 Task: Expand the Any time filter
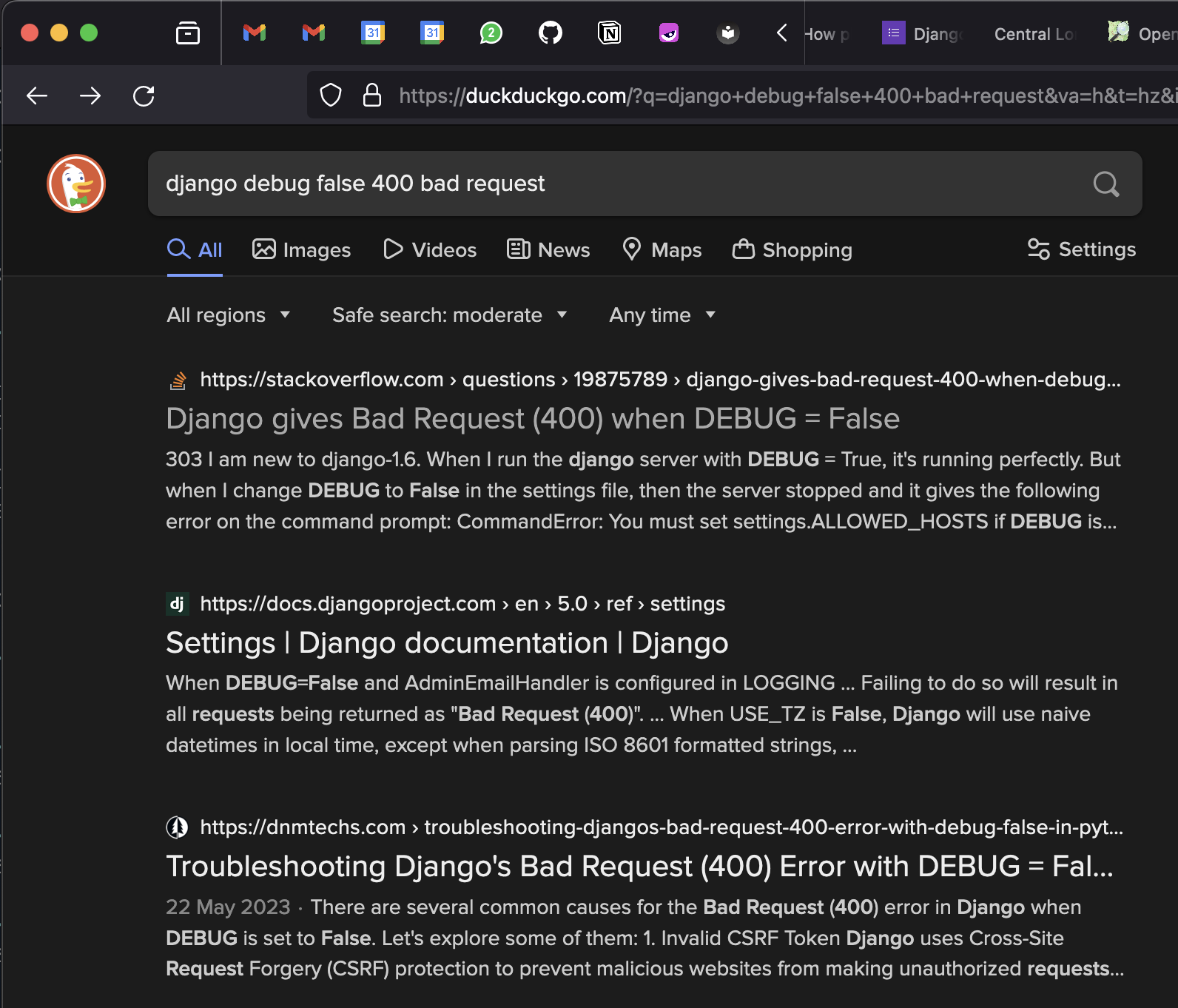pos(662,315)
